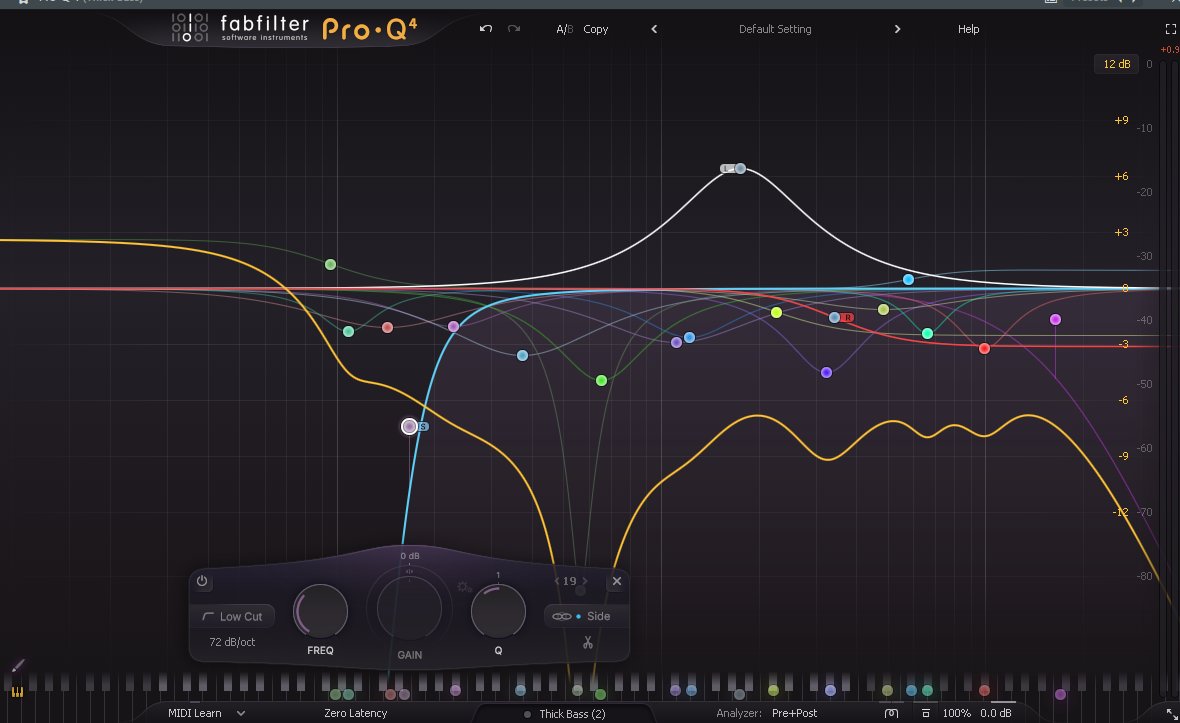
Task: Click the Thick Bass (2) instance label
Action: tap(572, 714)
